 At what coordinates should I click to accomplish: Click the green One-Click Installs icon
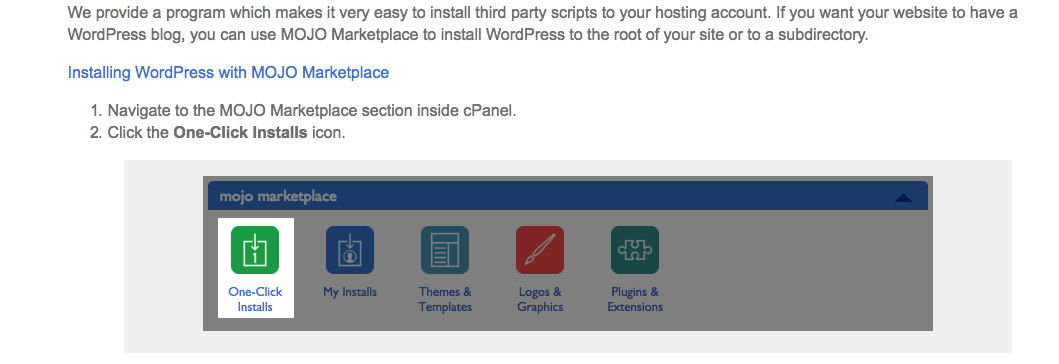[x=255, y=250]
